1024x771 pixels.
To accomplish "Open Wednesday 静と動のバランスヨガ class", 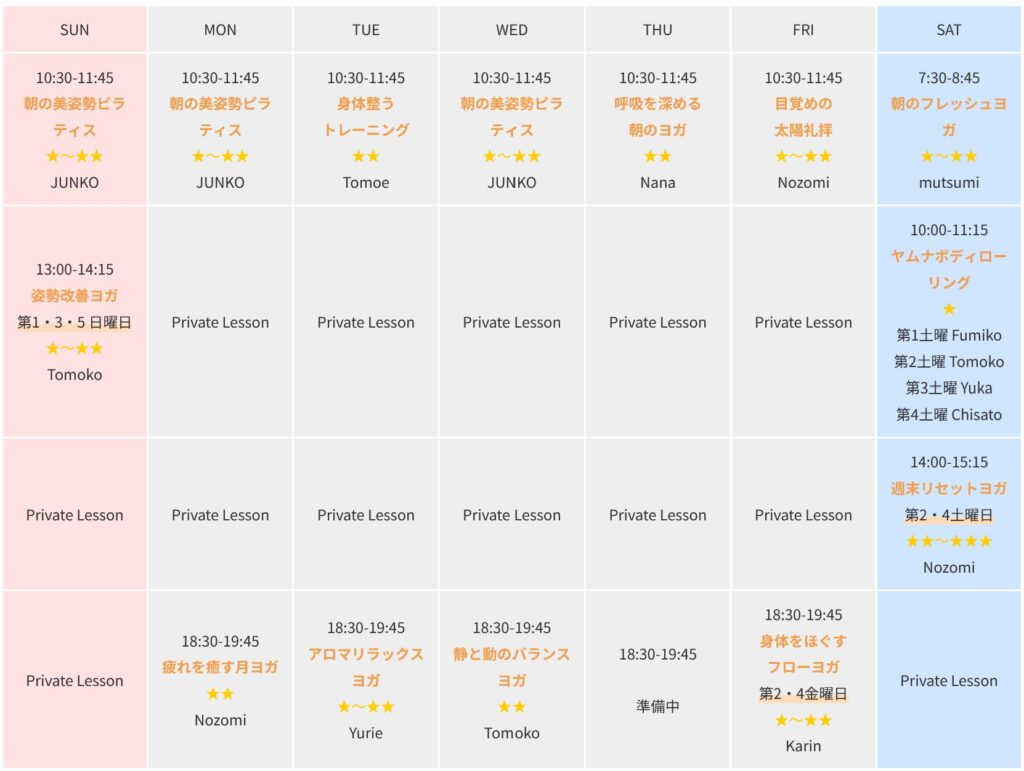I will tap(512, 667).
